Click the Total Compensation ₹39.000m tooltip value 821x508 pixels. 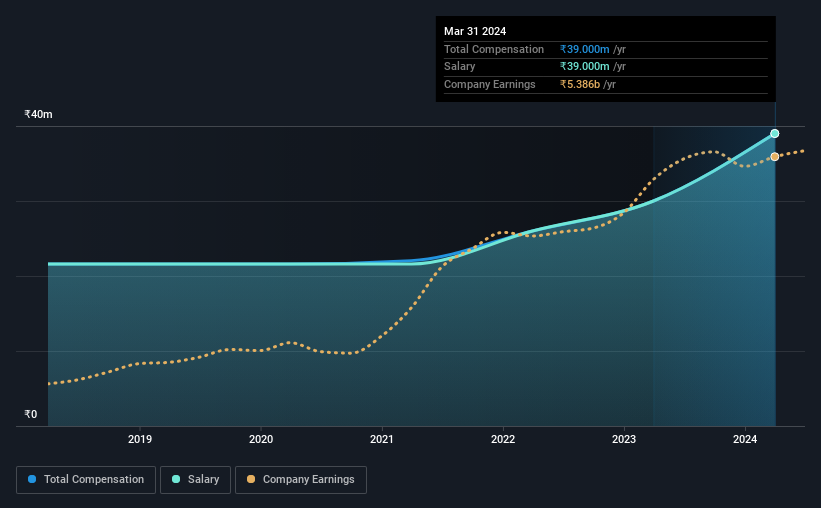(x=584, y=49)
